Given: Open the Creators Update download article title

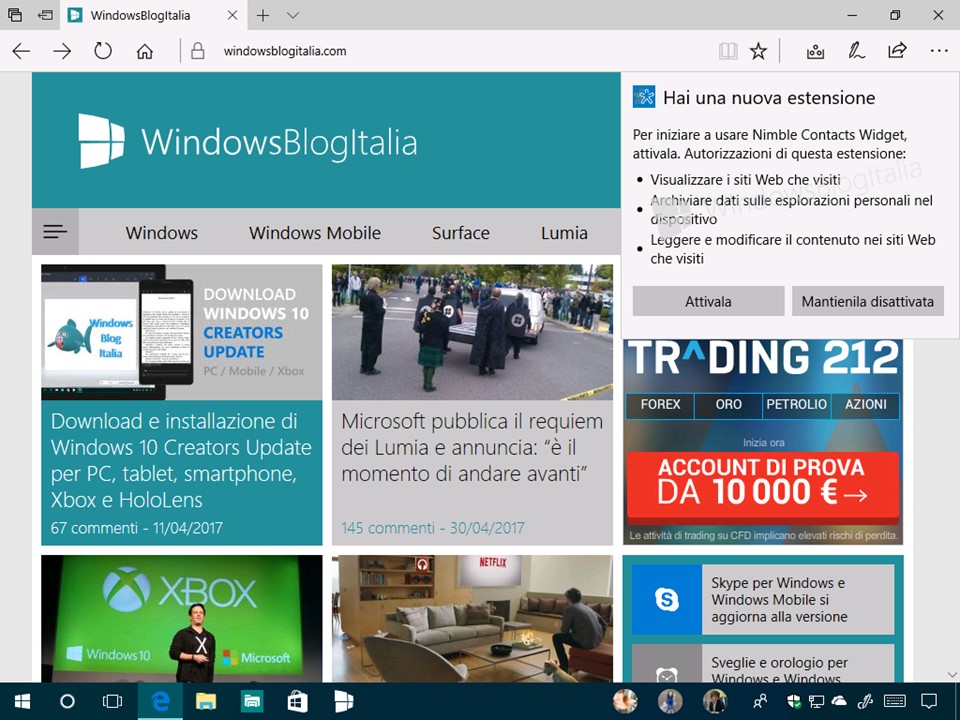Looking at the screenshot, I should pyautogui.click(x=181, y=460).
